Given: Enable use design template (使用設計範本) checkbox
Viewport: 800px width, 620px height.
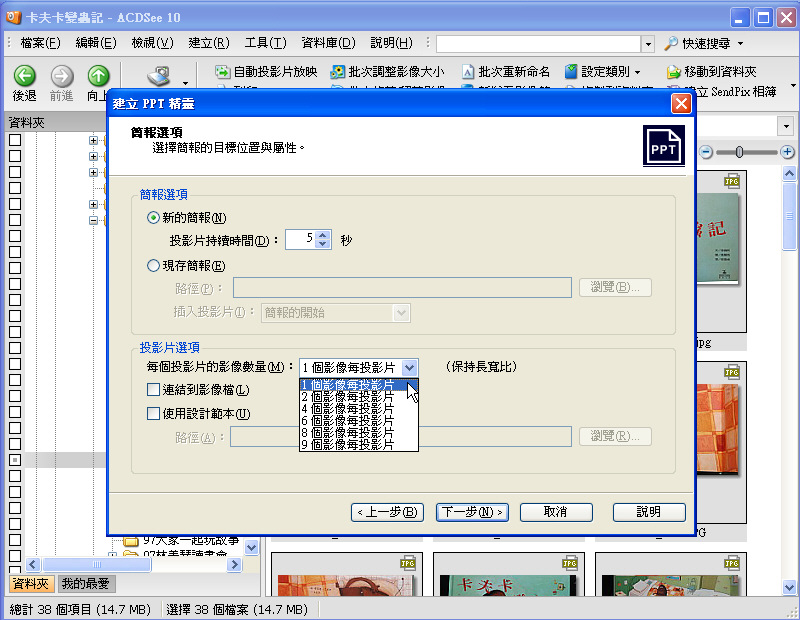Looking at the screenshot, I should click(153, 413).
